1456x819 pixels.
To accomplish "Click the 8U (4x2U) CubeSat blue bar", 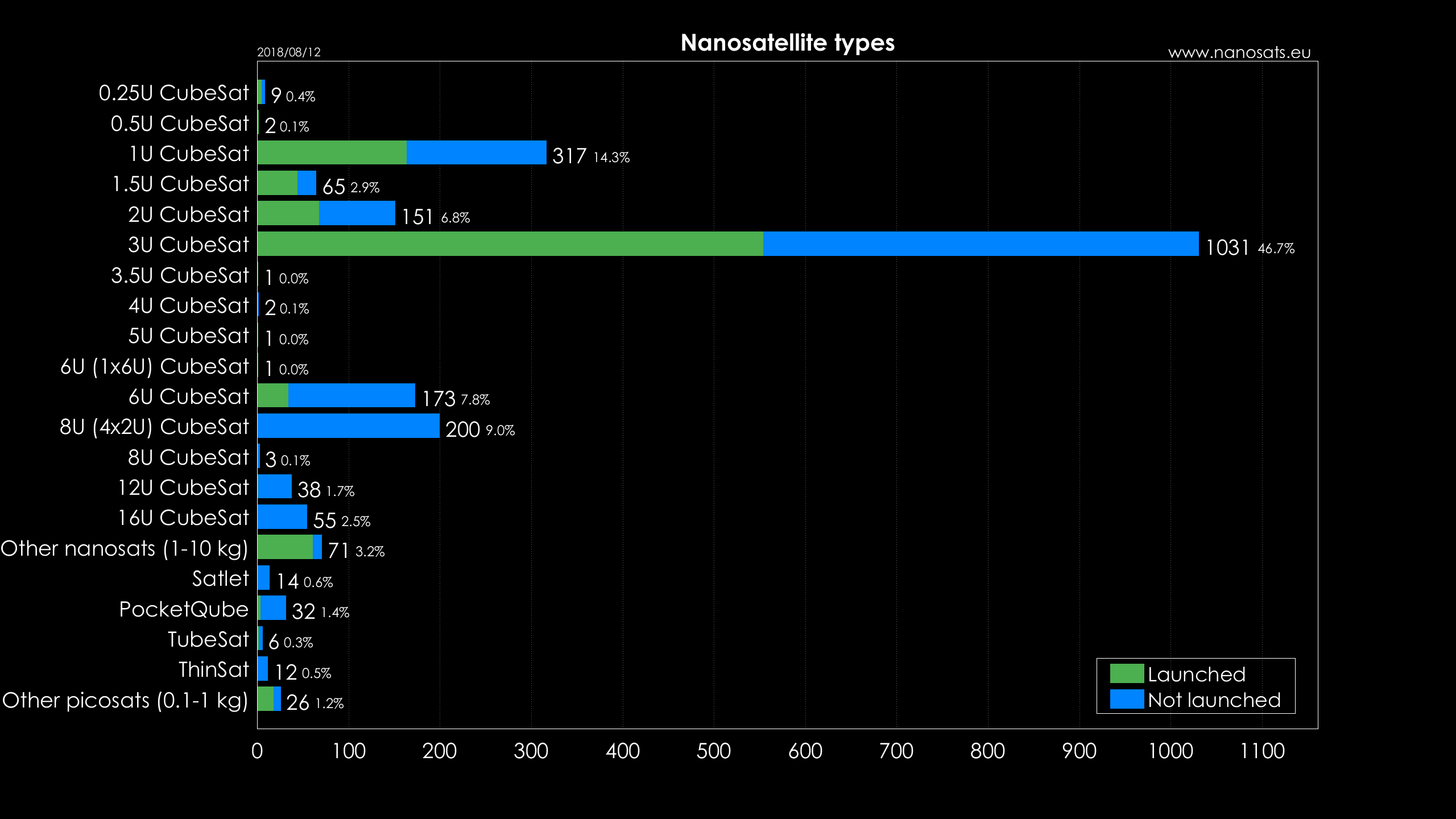I will [x=348, y=426].
